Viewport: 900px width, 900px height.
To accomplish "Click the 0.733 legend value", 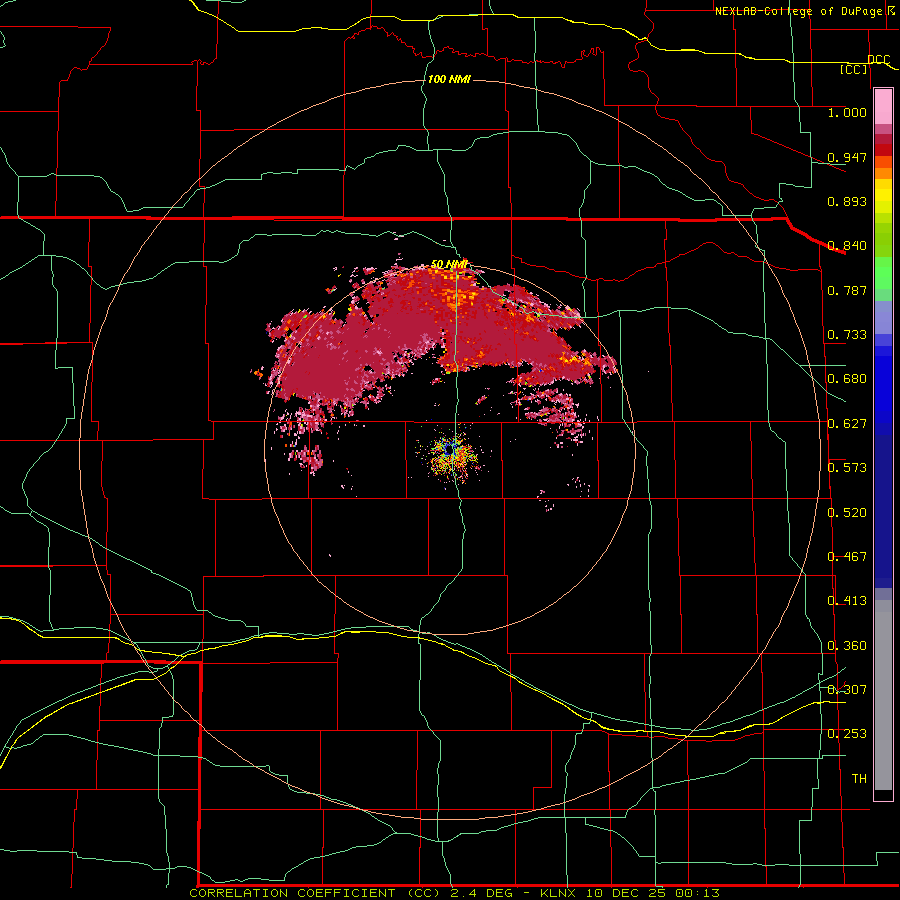I will 847,335.
